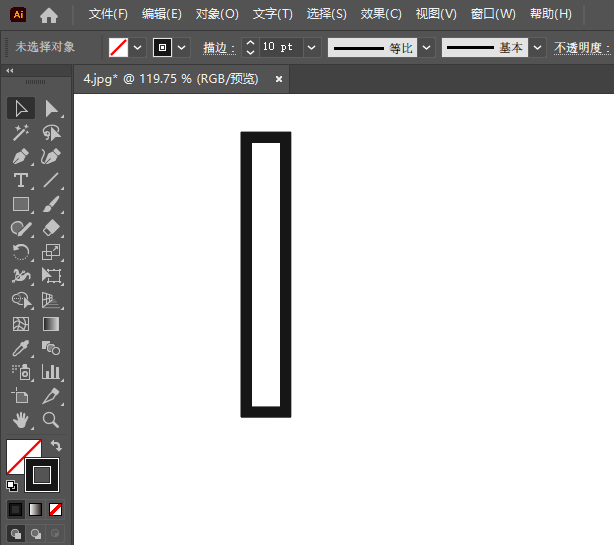Open the 窗口(W) menu

tap(493, 14)
